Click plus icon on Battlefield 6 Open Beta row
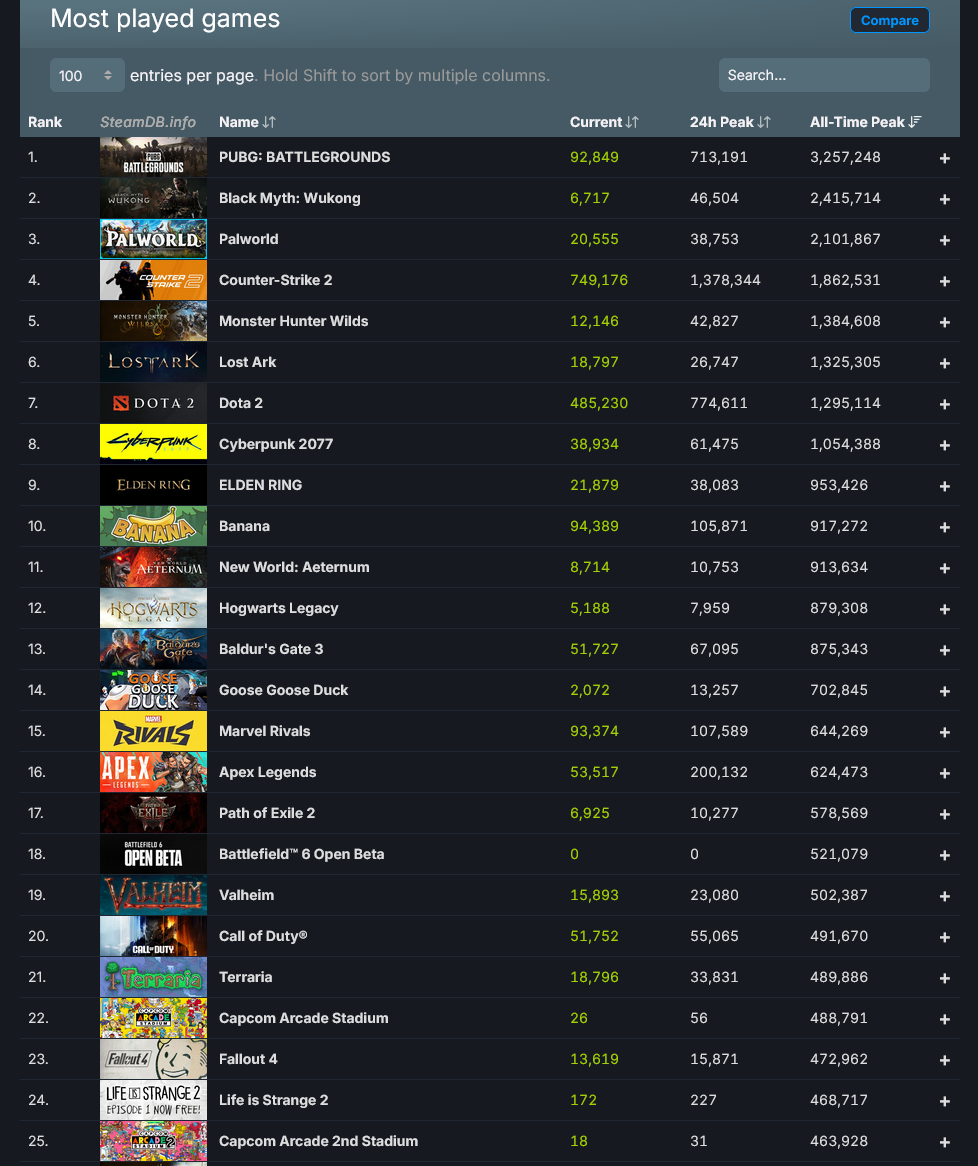The height and width of the screenshot is (1166, 978). click(x=945, y=855)
